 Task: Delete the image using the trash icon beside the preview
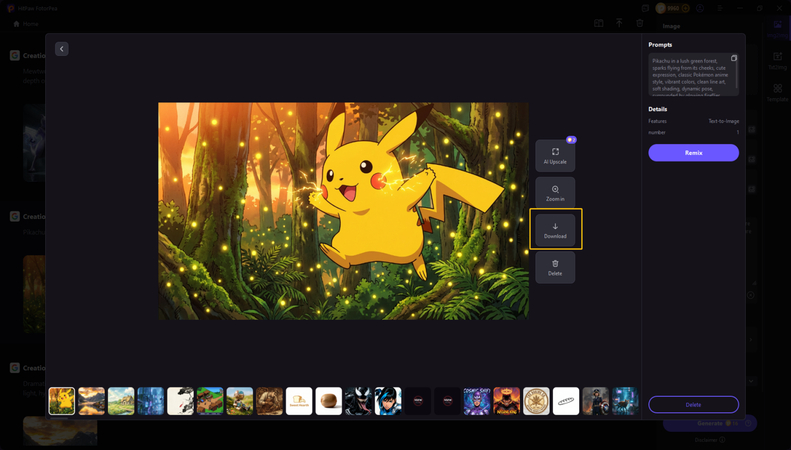555,267
